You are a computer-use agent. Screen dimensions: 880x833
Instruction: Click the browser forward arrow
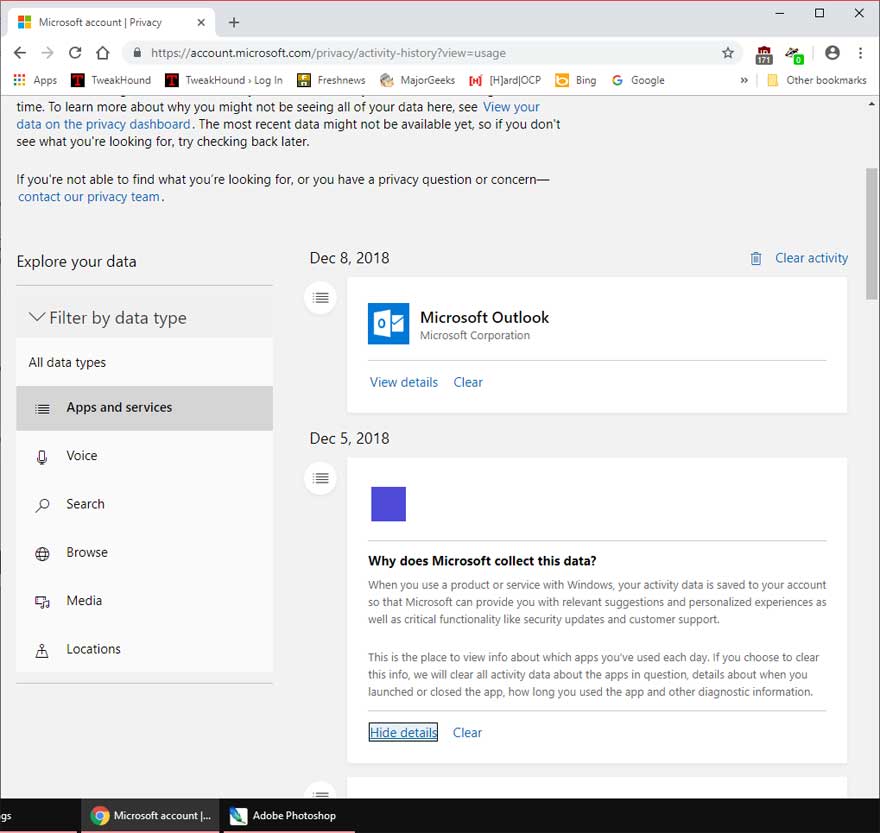click(x=48, y=53)
